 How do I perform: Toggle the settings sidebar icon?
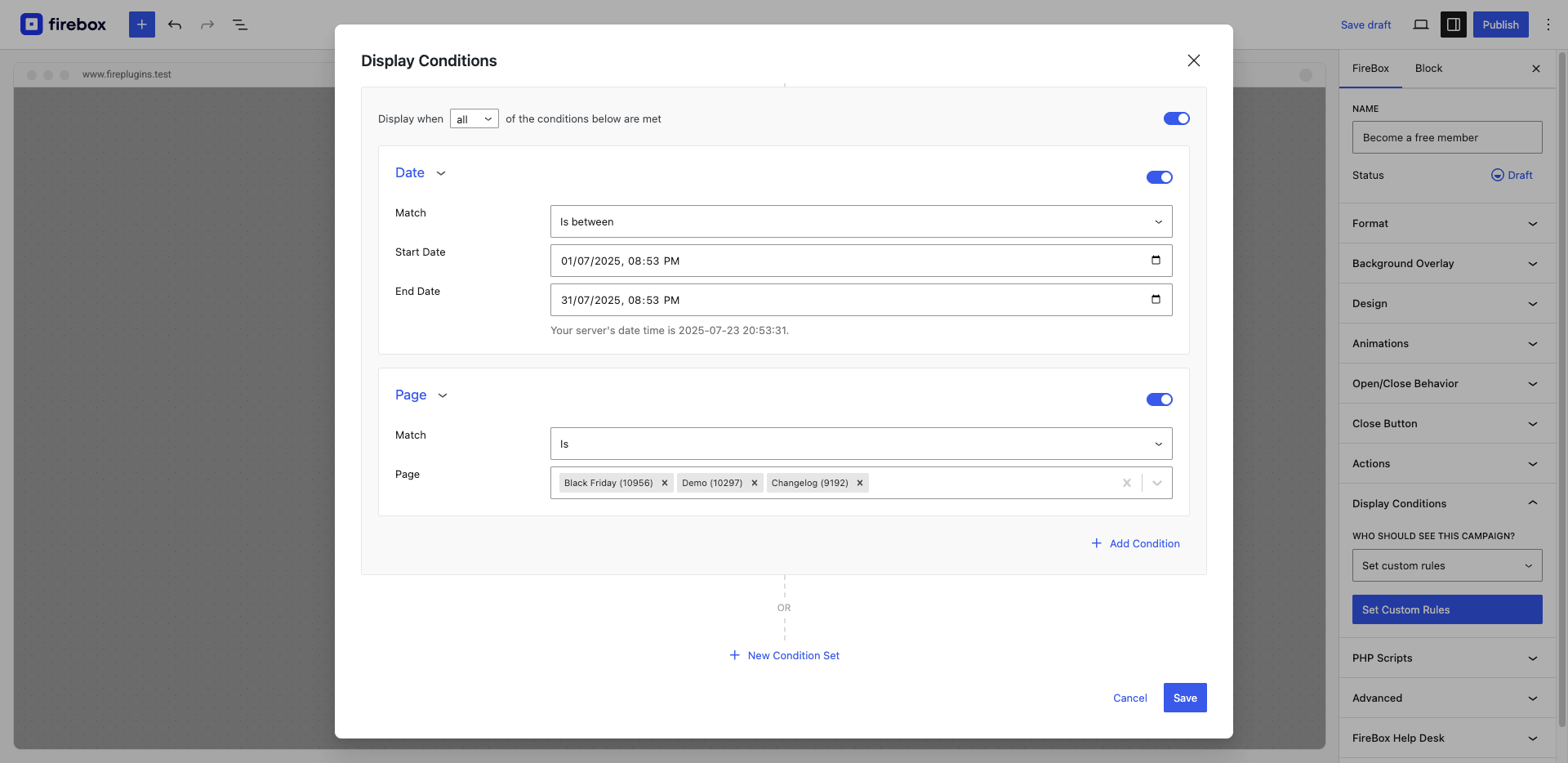point(1454,25)
